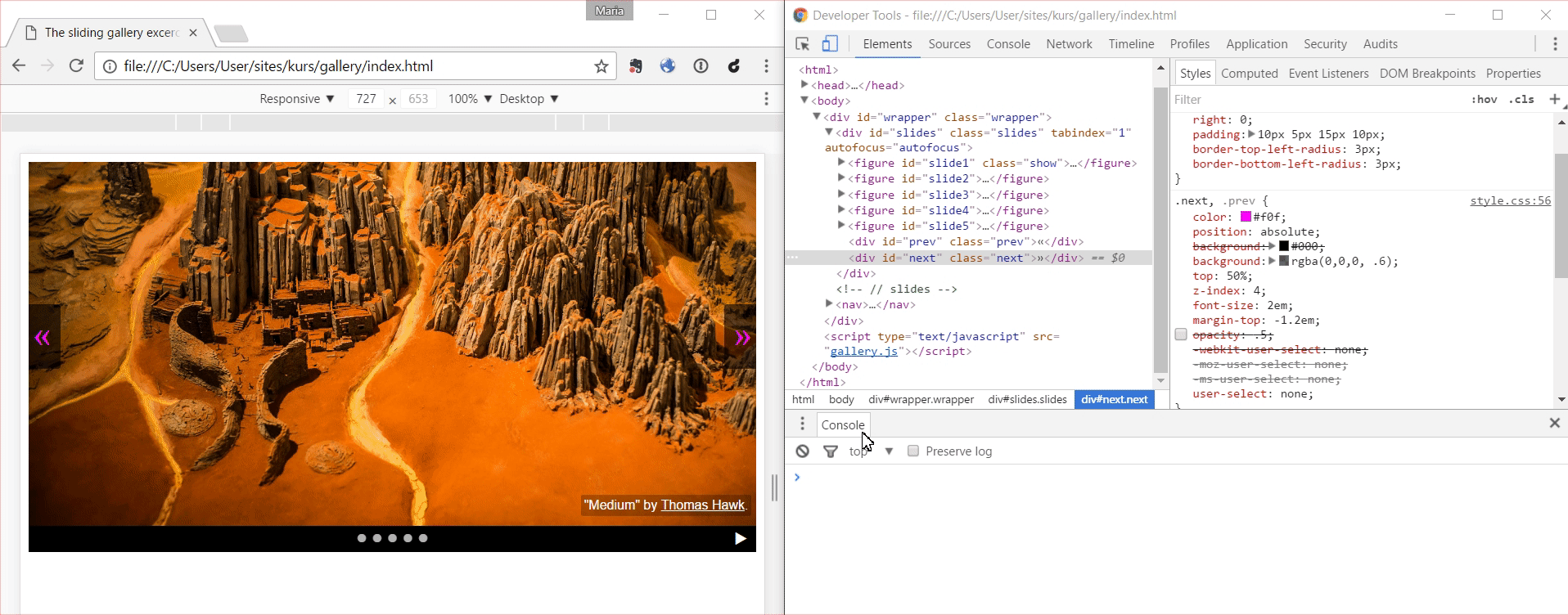Open the style.css:56 source link
Viewport: 1568px width, 615px height.
pyautogui.click(x=1509, y=200)
